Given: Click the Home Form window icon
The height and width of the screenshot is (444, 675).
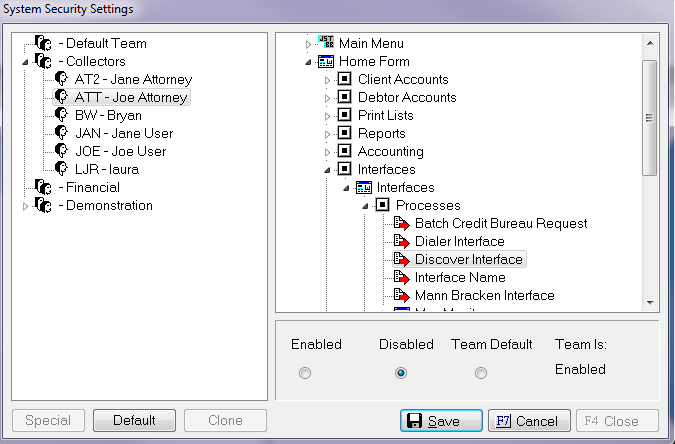Looking at the screenshot, I should (325, 62).
